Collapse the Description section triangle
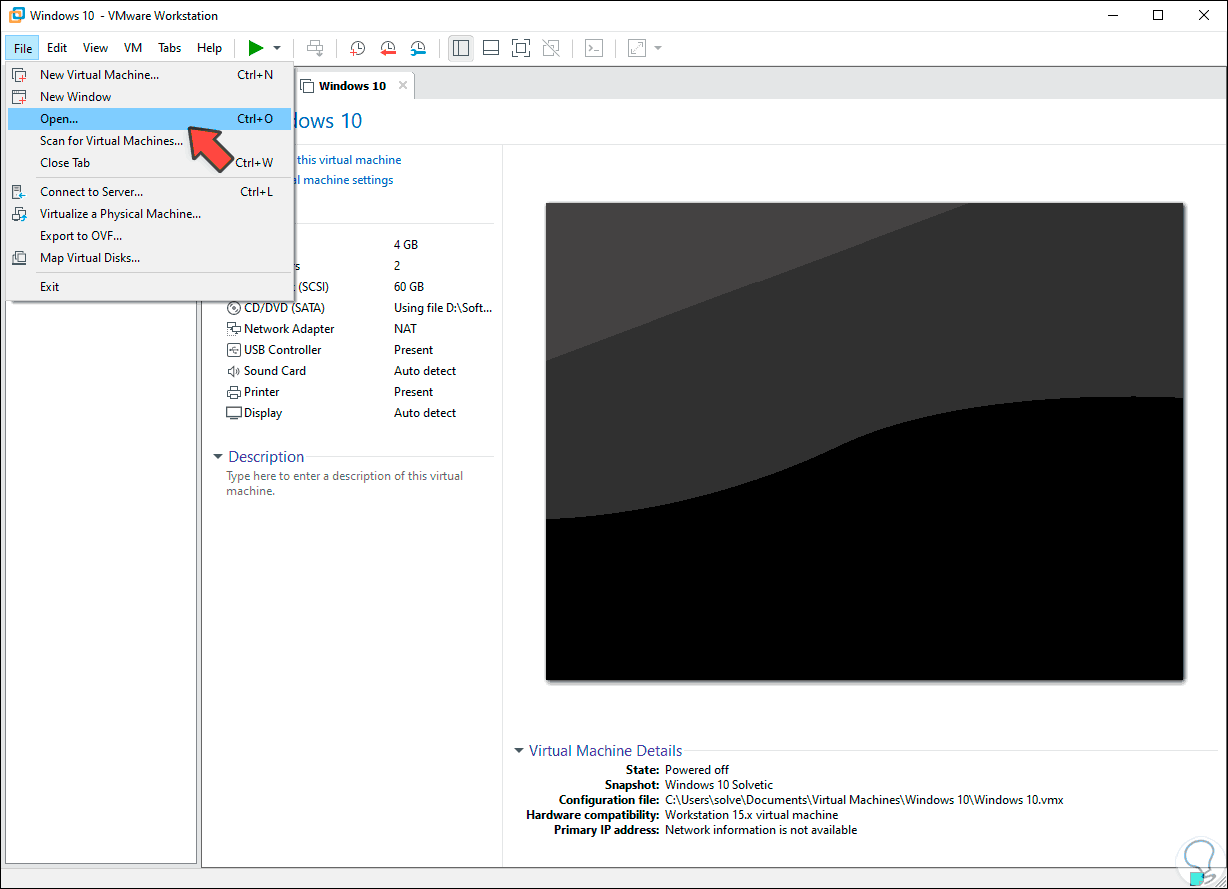 pyautogui.click(x=218, y=457)
